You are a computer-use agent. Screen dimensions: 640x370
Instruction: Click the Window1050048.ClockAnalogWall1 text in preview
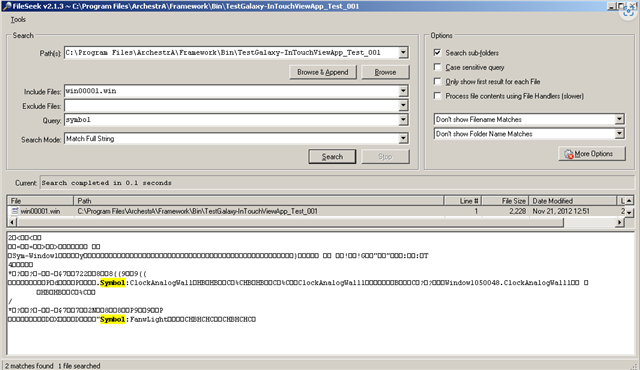point(507,283)
